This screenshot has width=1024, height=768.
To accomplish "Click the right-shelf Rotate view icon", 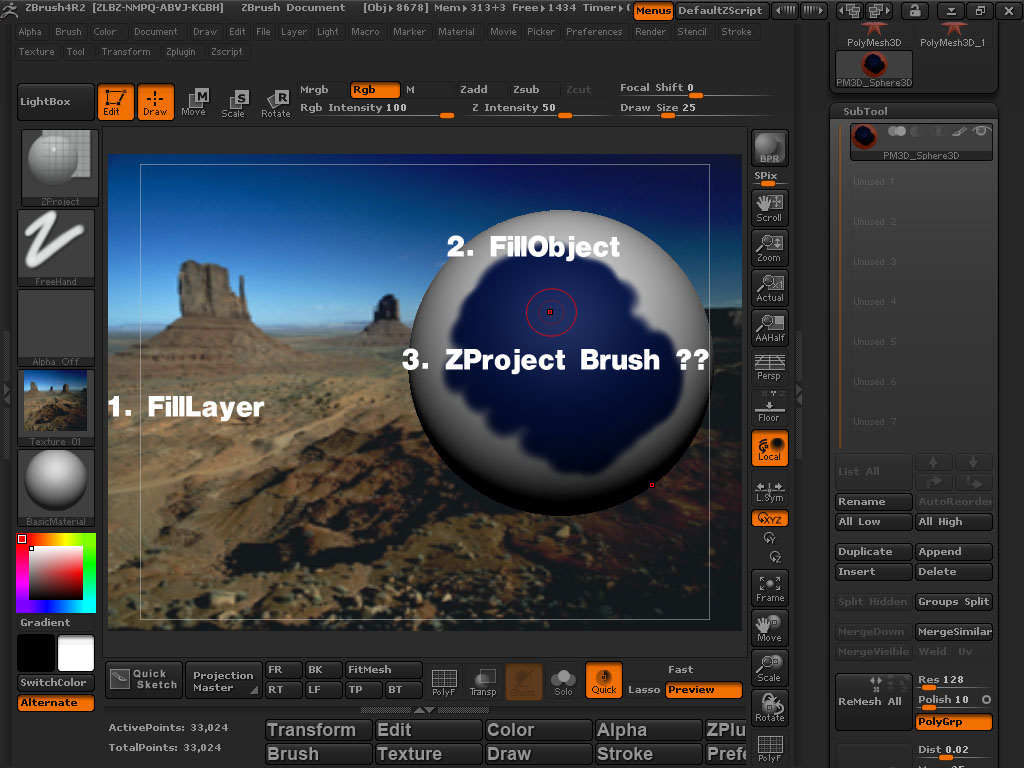I will coord(769,708).
